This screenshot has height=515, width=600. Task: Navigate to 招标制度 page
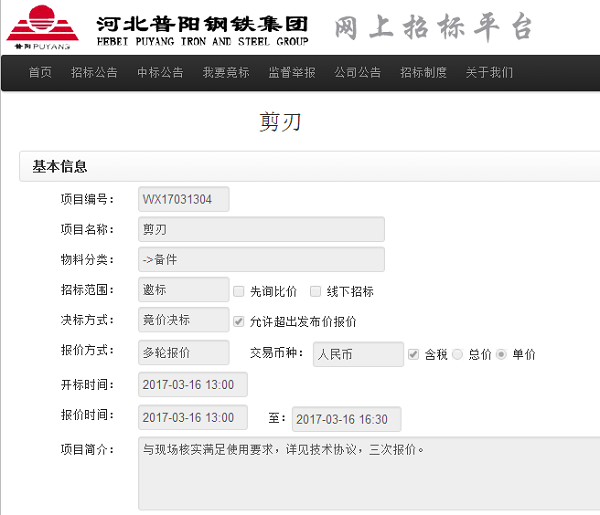coord(424,73)
